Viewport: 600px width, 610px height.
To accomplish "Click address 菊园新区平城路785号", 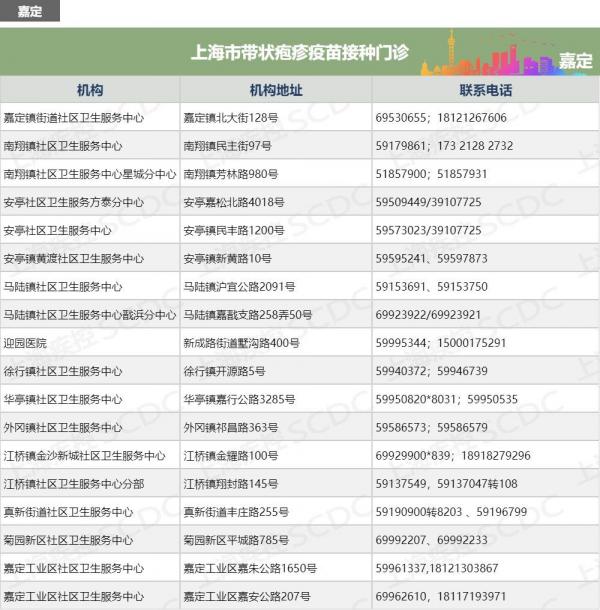I will [x=236, y=540].
